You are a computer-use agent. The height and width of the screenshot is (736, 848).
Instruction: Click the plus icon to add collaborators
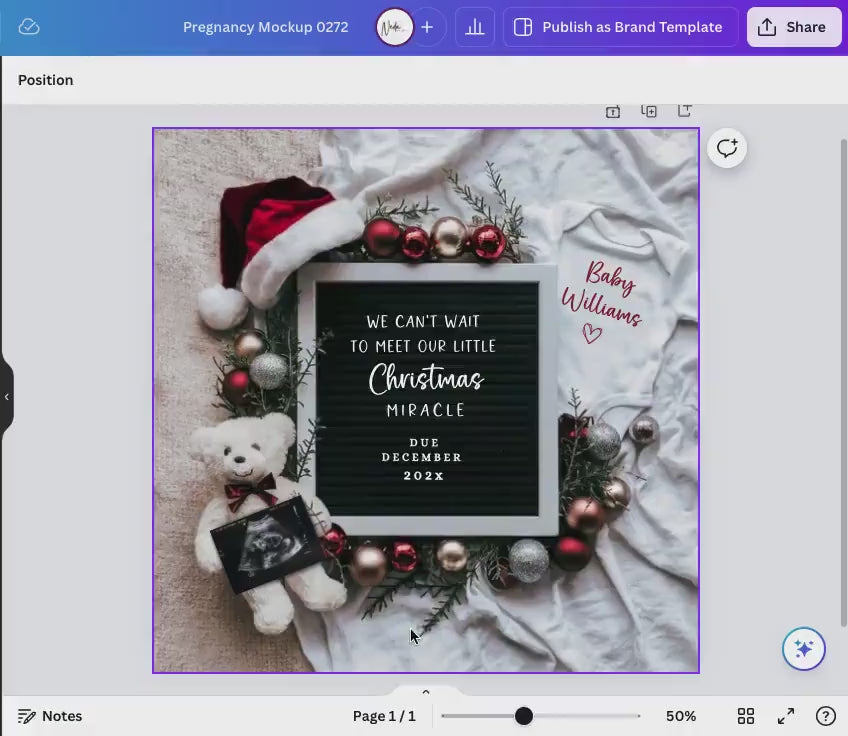(x=427, y=27)
